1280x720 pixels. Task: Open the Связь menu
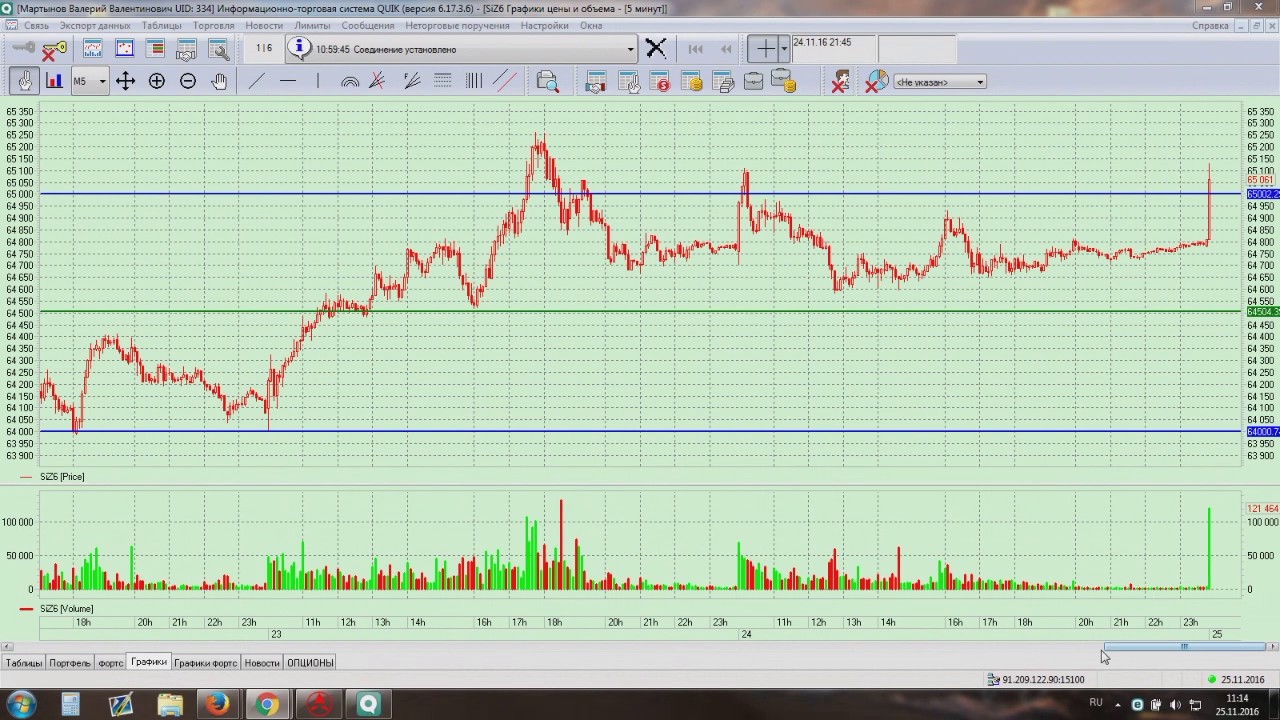click(36, 25)
